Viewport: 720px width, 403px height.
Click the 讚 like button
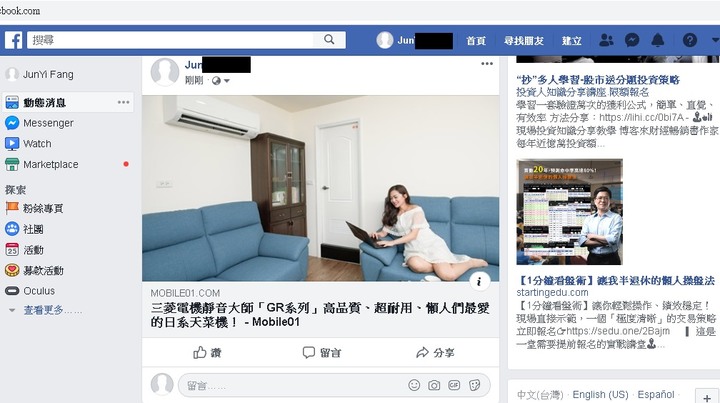point(207,353)
